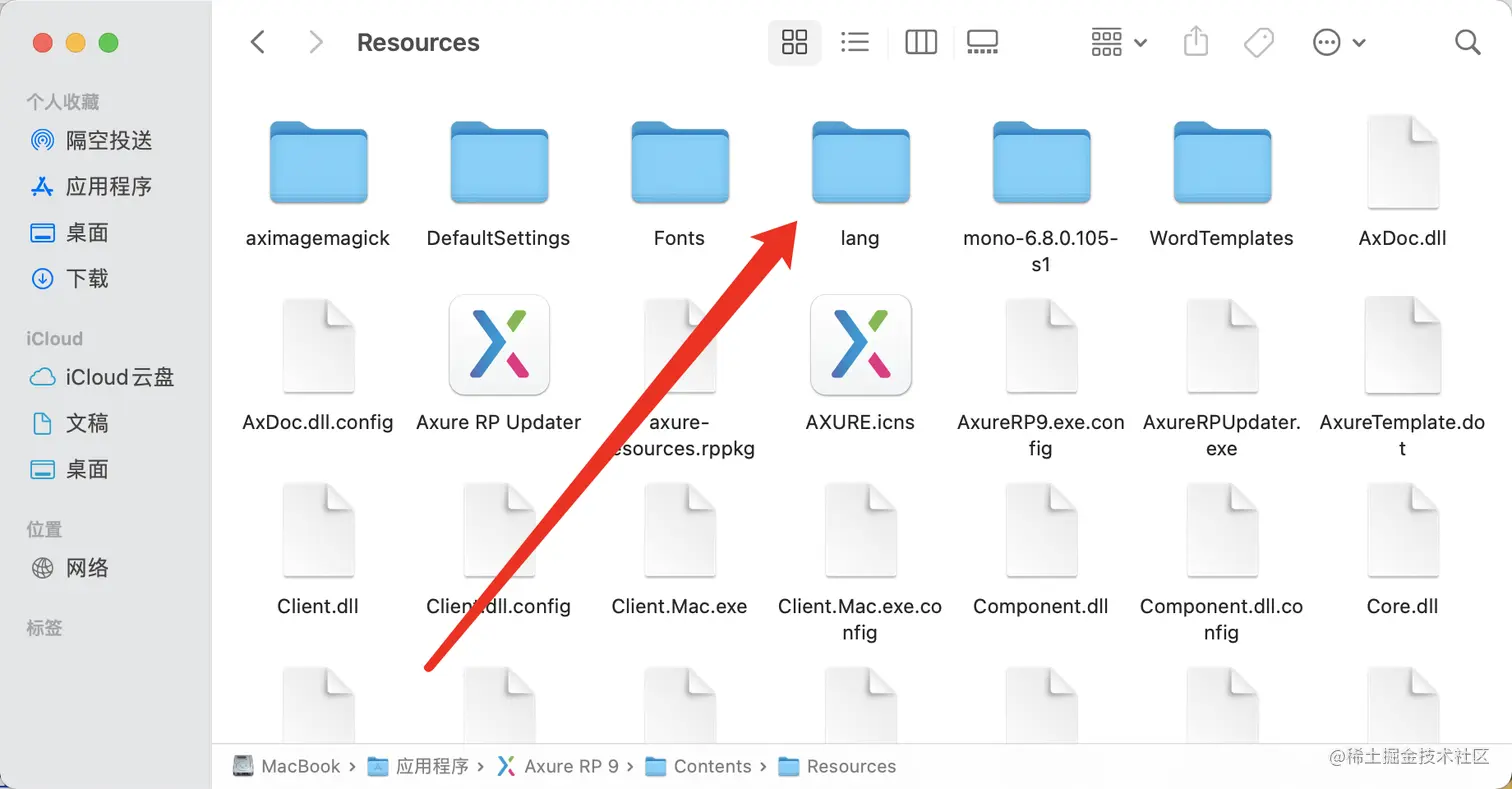Select the Client.dll file
Viewport: 1512px width, 789px height.
coord(318,530)
